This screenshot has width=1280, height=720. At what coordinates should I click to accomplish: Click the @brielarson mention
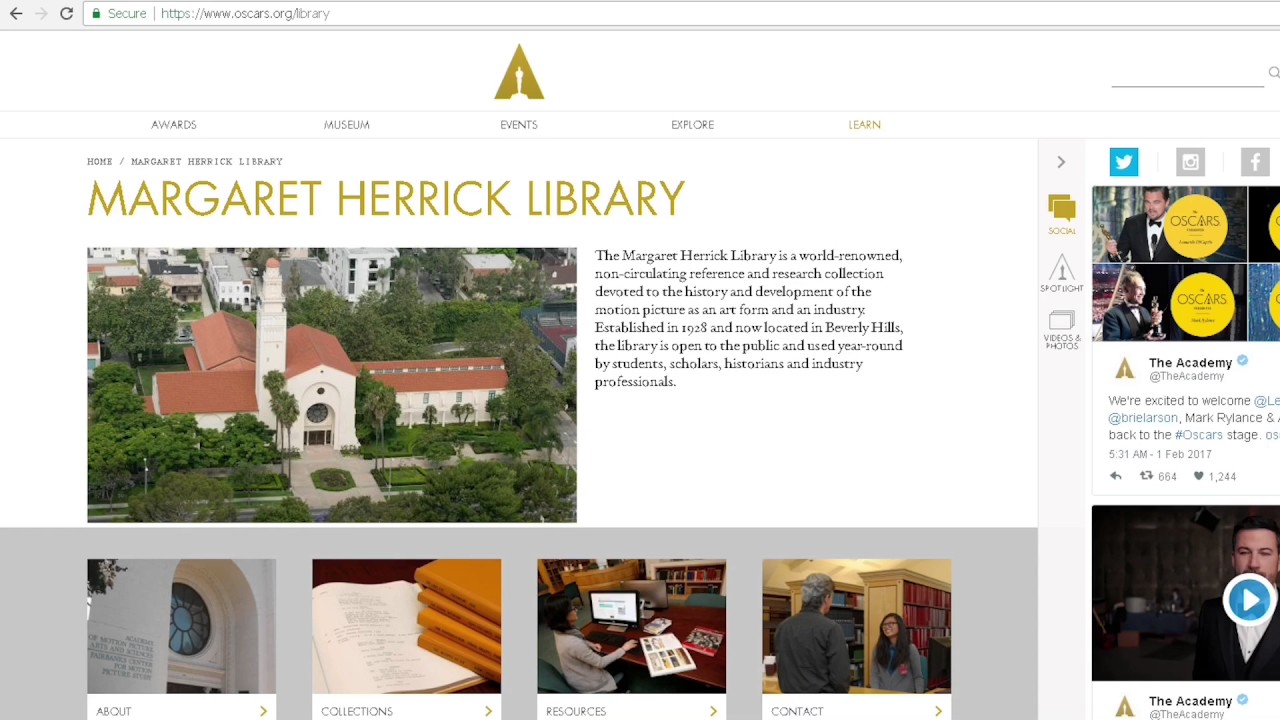click(1143, 418)
